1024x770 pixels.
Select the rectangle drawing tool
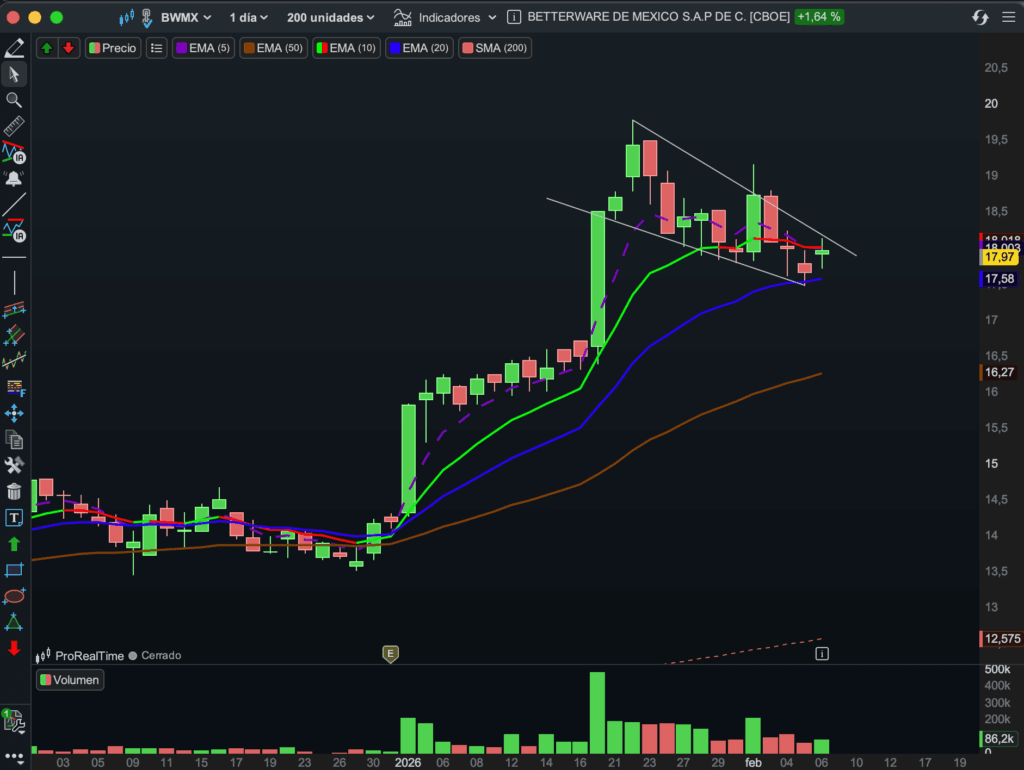pyautogui.click(x=14, y=570)
